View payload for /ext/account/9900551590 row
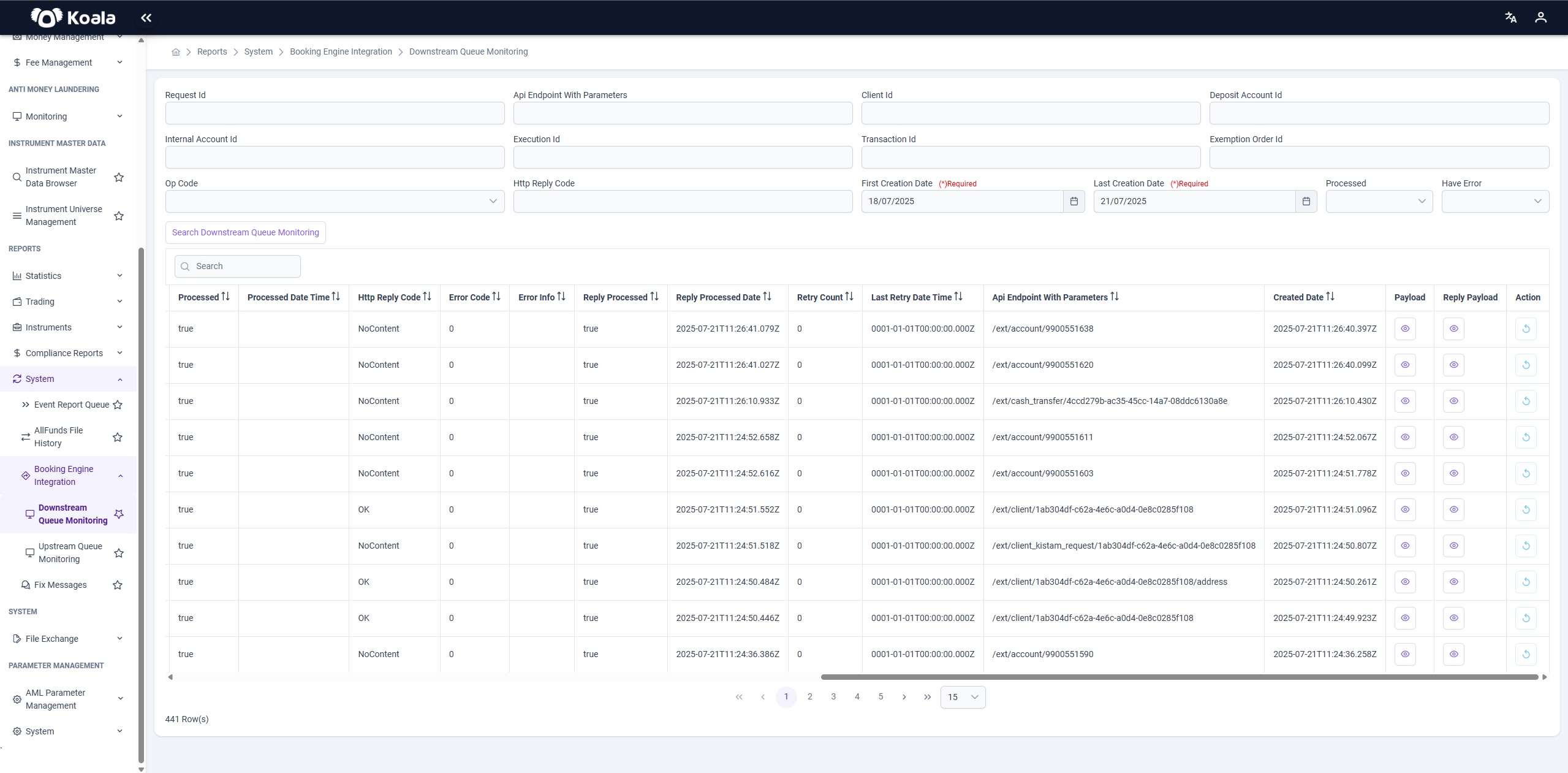The height and width of the screenshot is (773, 1568). coord(1405,654)
